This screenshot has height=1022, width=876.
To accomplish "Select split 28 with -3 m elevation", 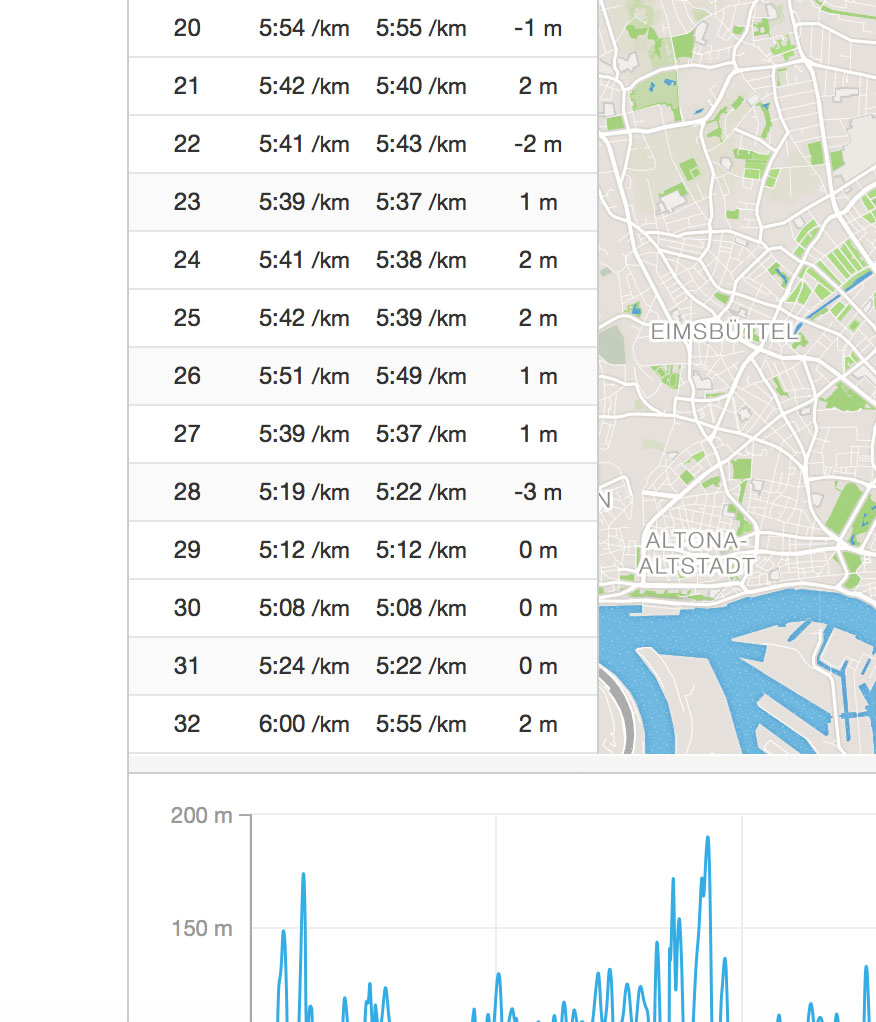I will (362, 492).
